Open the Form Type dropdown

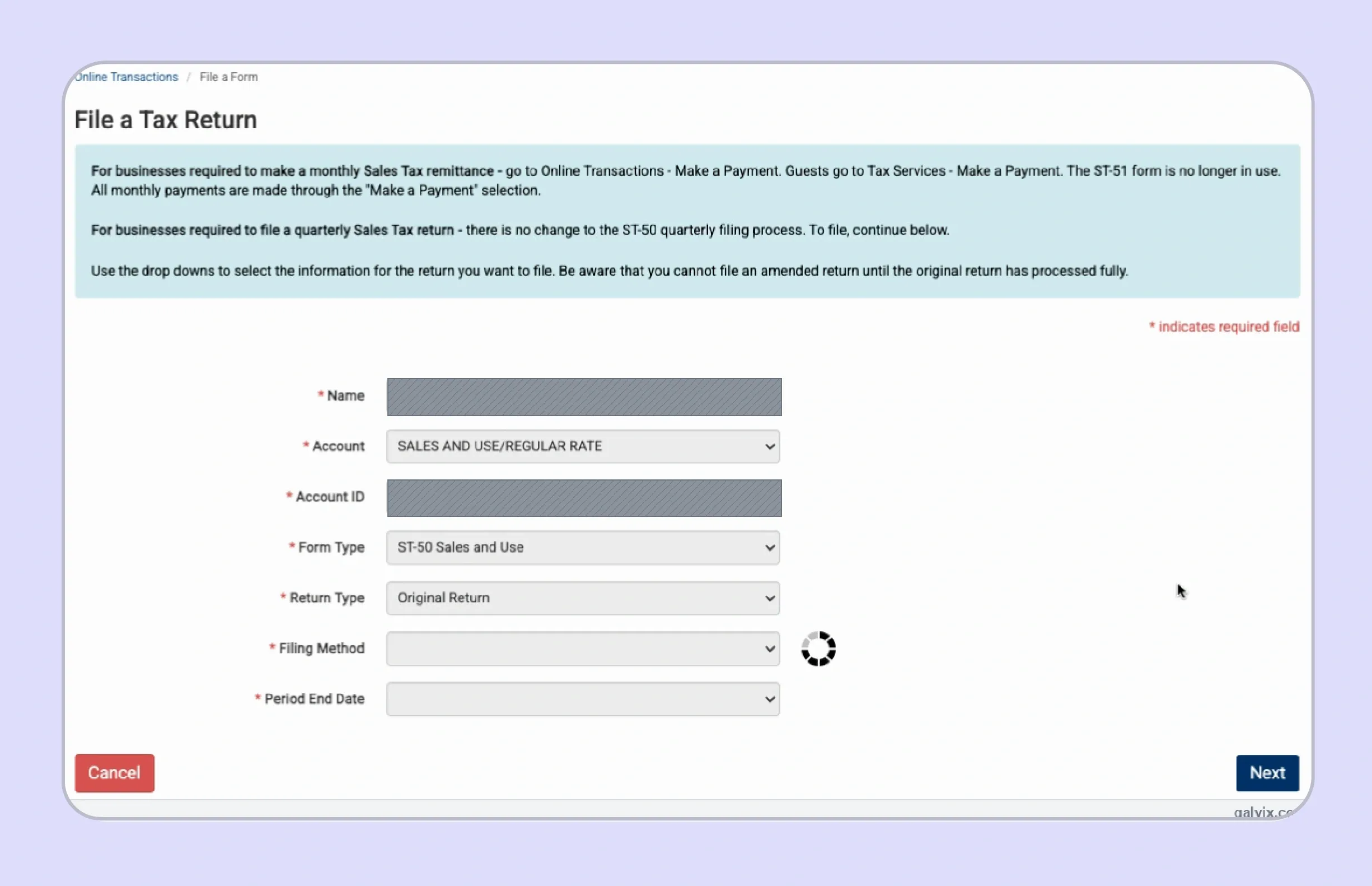tap(583, 547)
